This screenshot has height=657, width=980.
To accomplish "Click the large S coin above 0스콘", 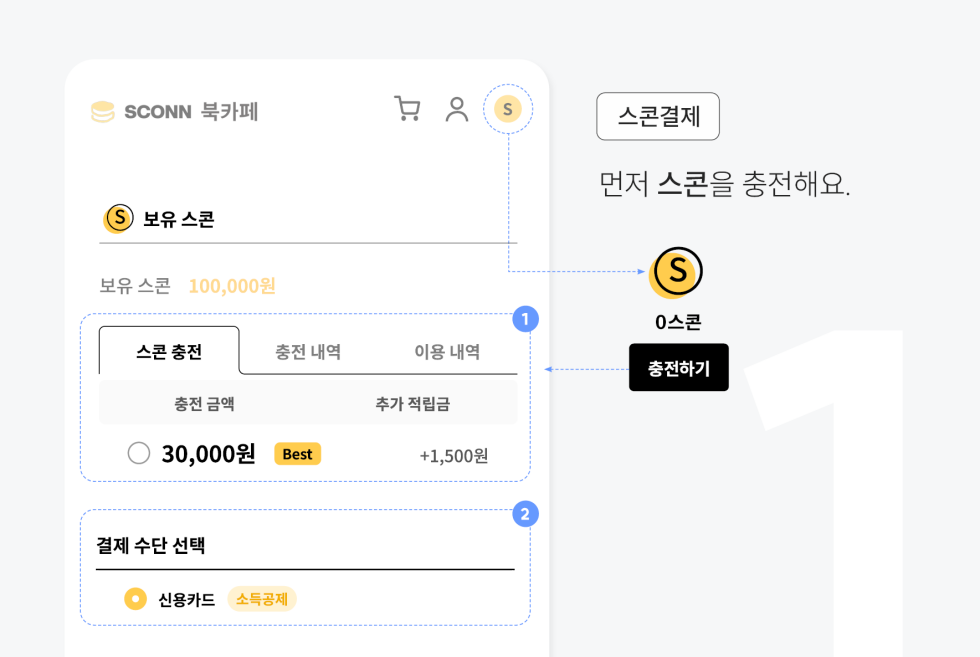I will [x=676, y=273].
